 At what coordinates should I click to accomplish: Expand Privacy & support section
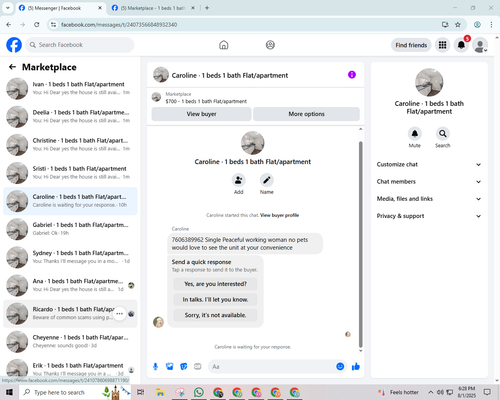tap(429, 216)
